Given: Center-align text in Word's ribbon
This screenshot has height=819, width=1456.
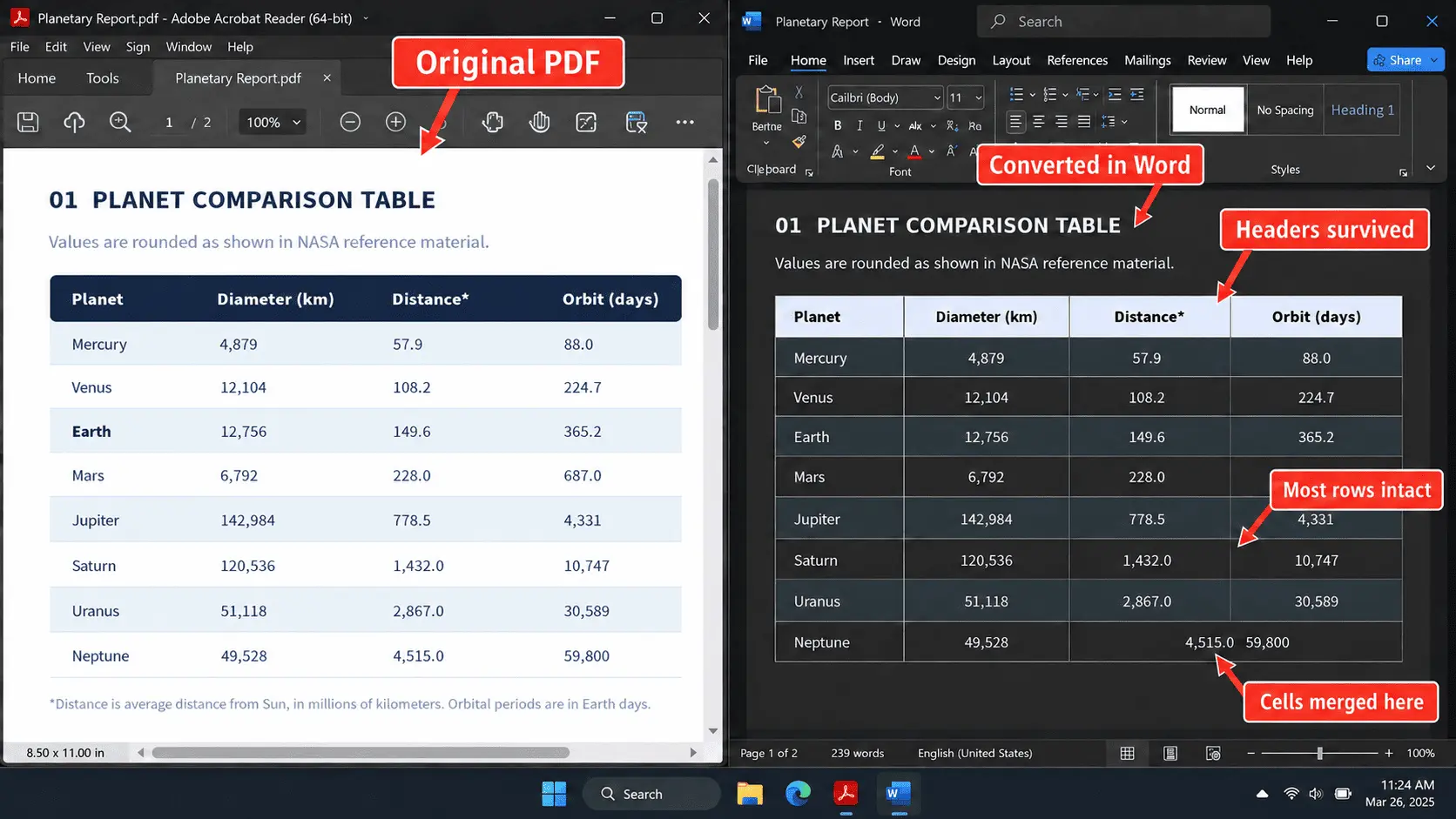Looking at the screenshot, I should 1039,122.
